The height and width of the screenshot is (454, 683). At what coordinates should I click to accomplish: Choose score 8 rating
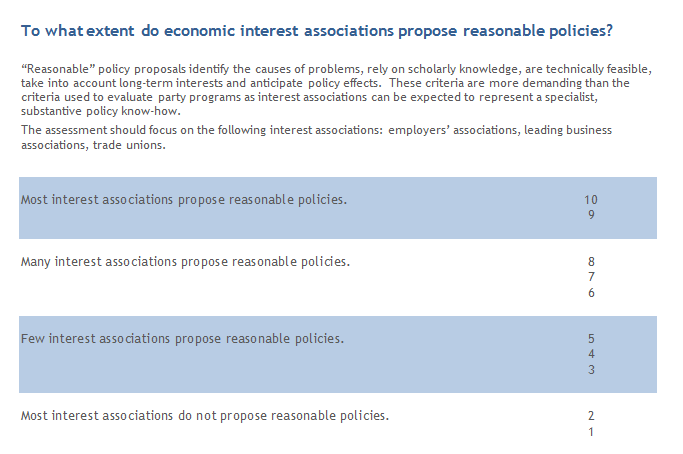pos(591,261)
